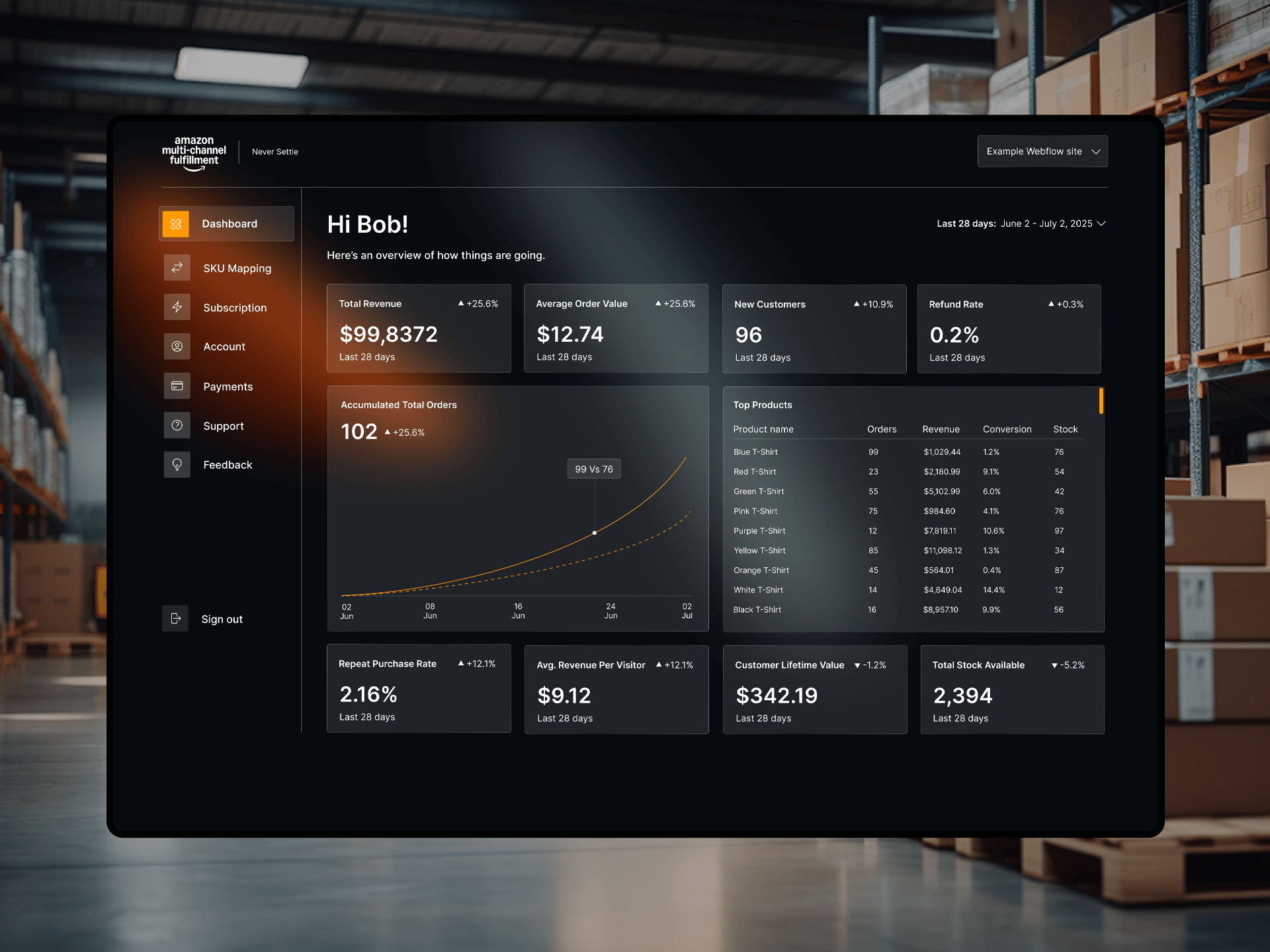
Task: Select the Feedback menu item
Action: (x=228, y=465)
